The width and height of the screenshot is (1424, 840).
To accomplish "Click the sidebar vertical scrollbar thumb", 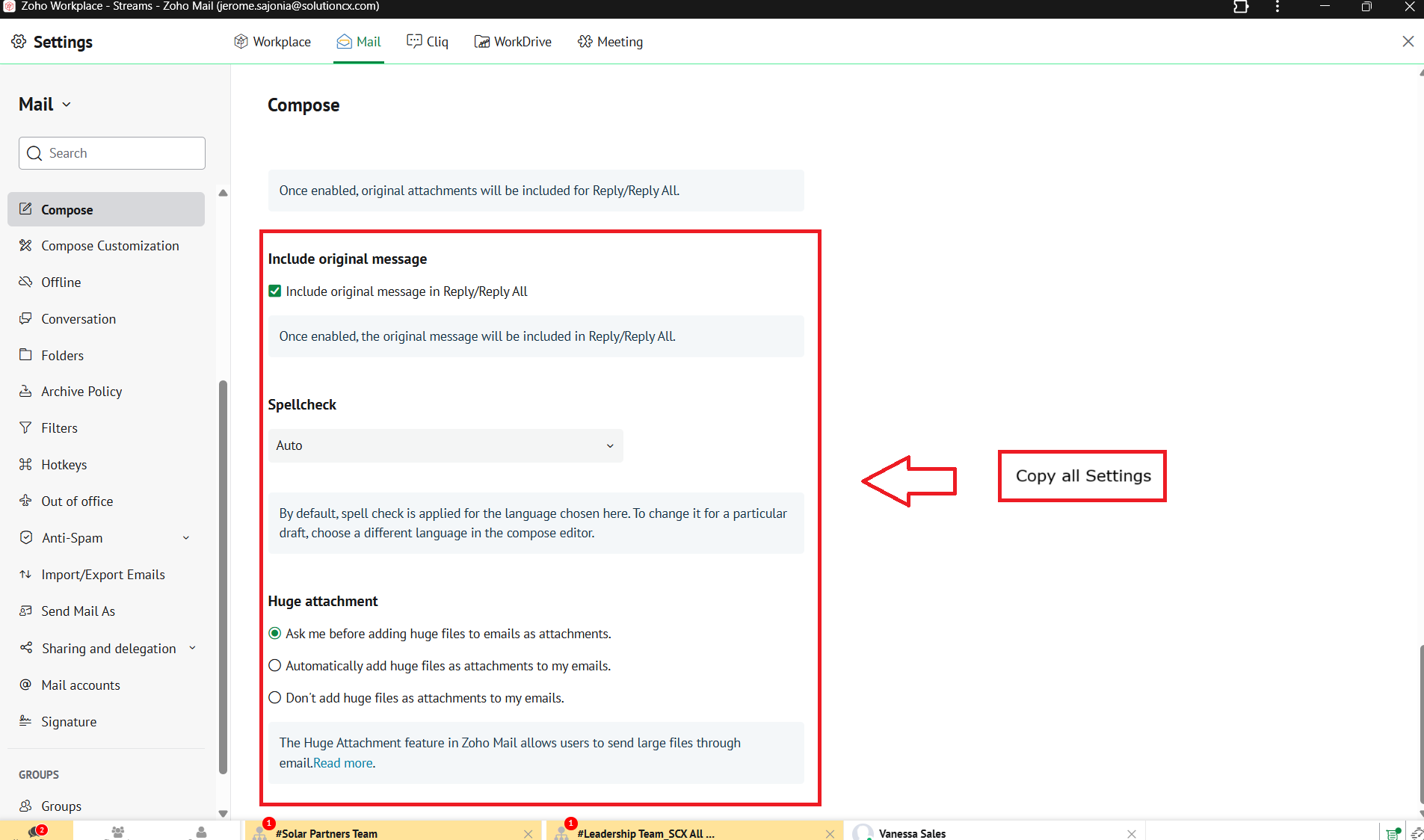I will tap(223, 575).
